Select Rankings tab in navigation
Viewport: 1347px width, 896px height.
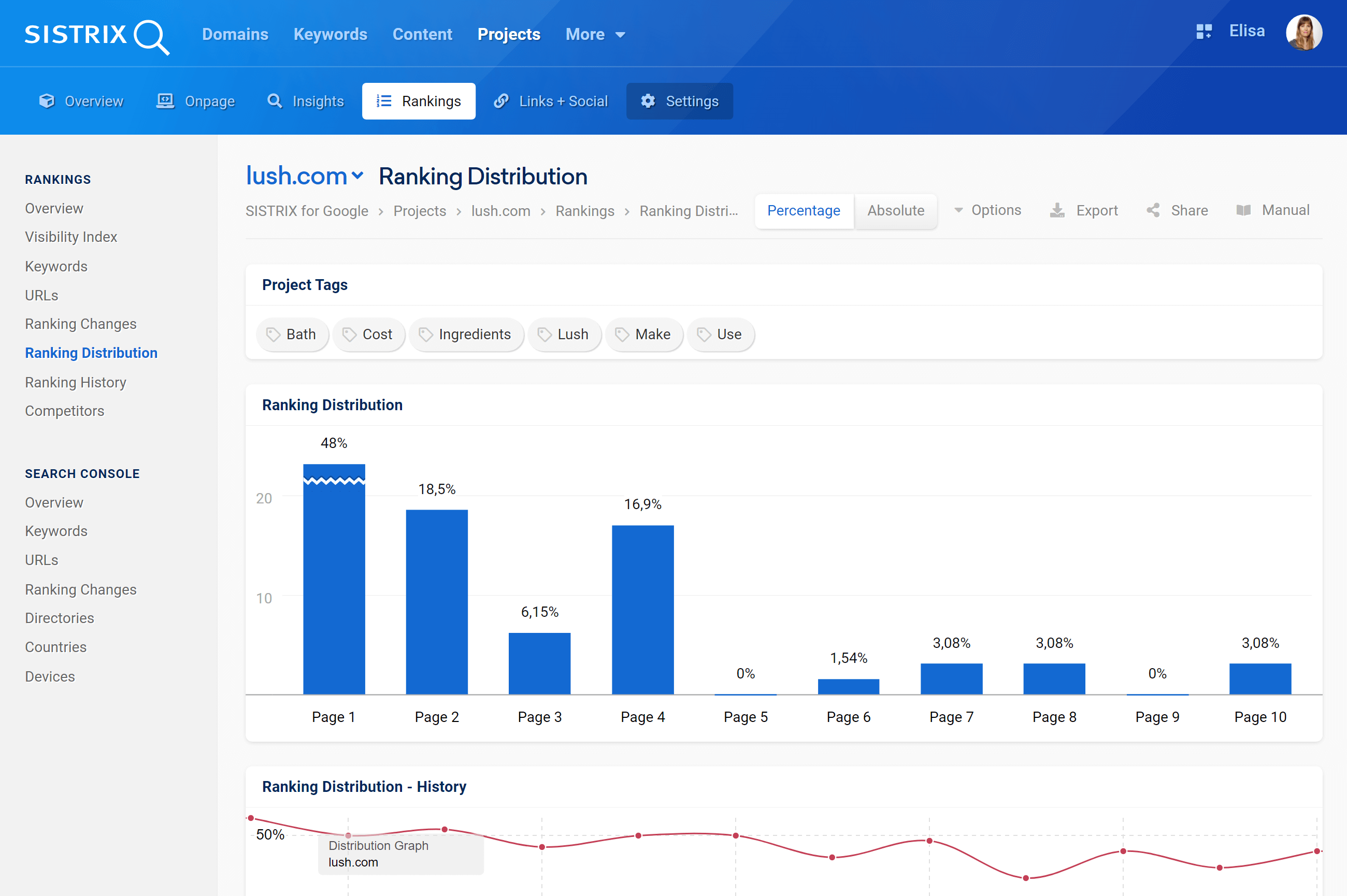click(418, 101)
